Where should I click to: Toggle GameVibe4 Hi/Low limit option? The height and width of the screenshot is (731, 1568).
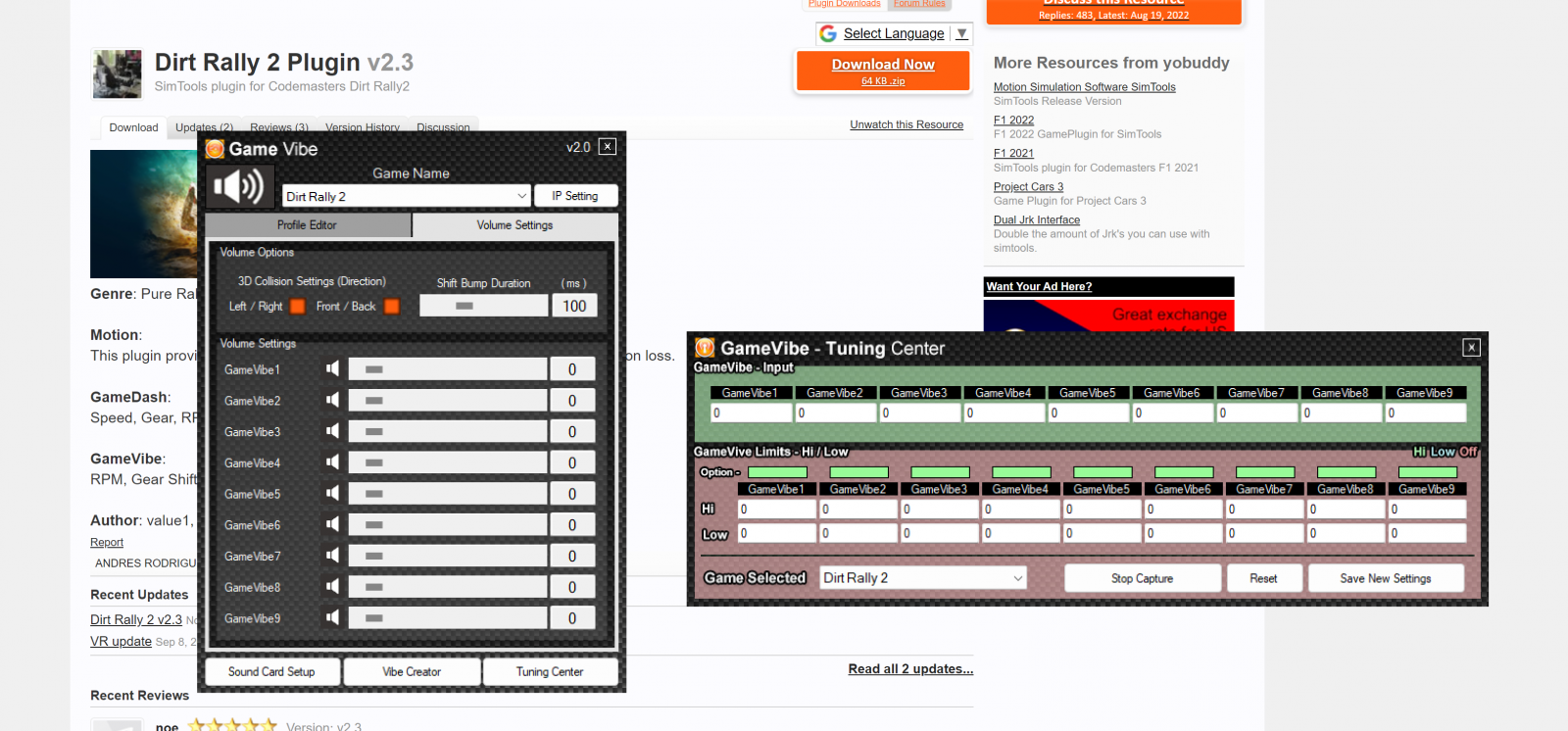coord(1021,472)
